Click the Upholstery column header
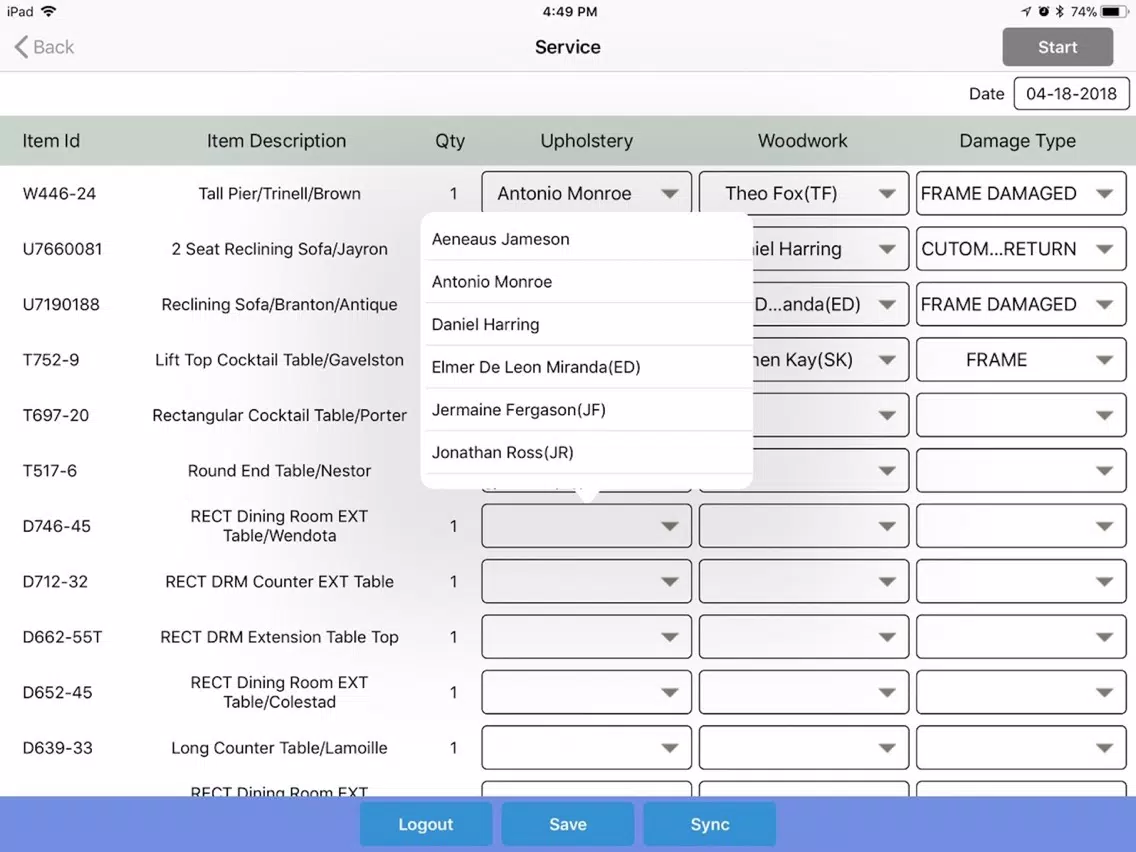This screenshot has width=1136, height=852. (586, 141)
